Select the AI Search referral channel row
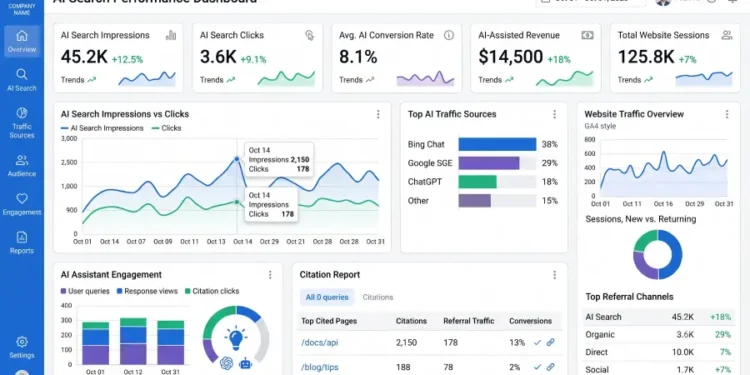750x375 pixels. 658,317
